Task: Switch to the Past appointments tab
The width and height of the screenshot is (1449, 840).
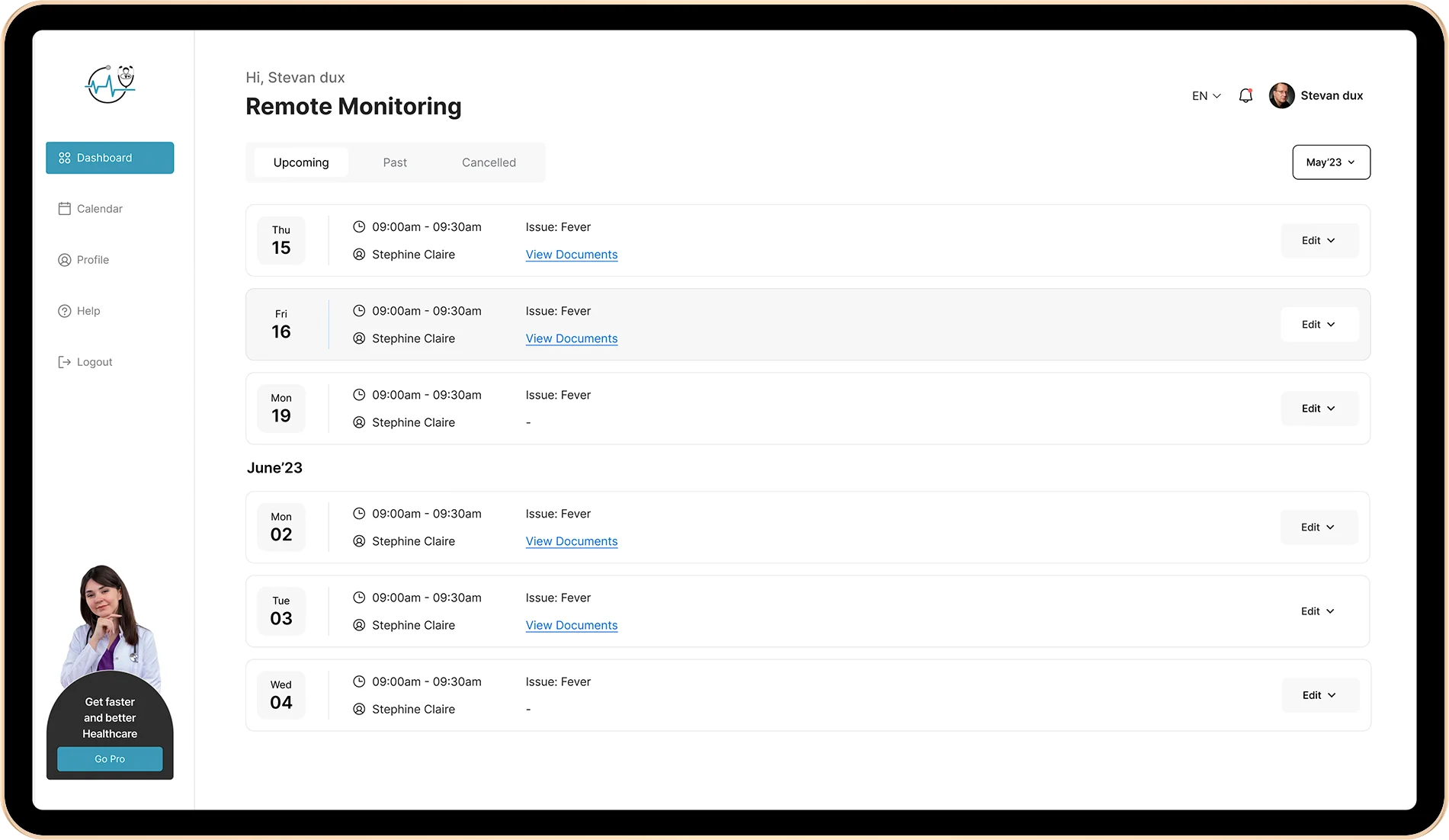Action: point(395,162)
